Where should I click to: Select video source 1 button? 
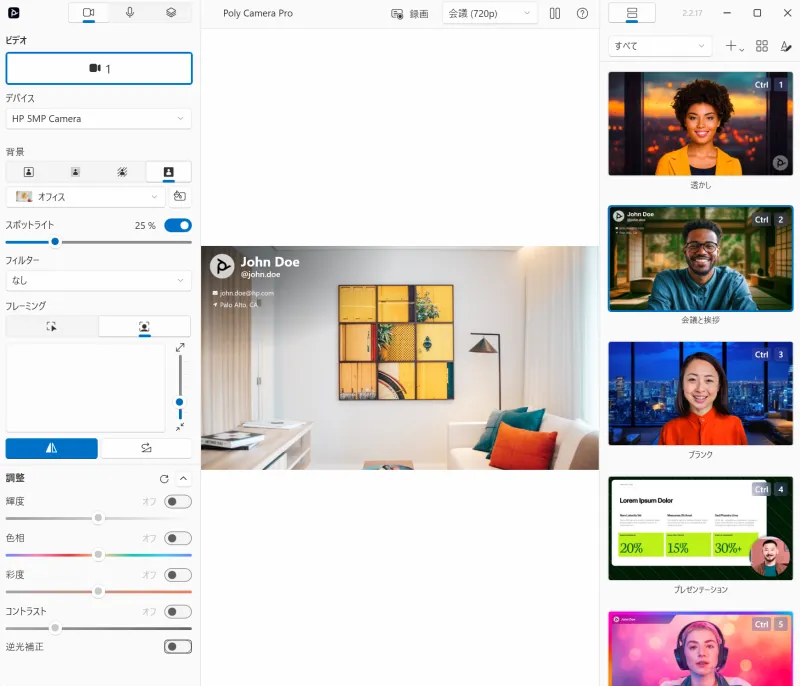[99, 68]
